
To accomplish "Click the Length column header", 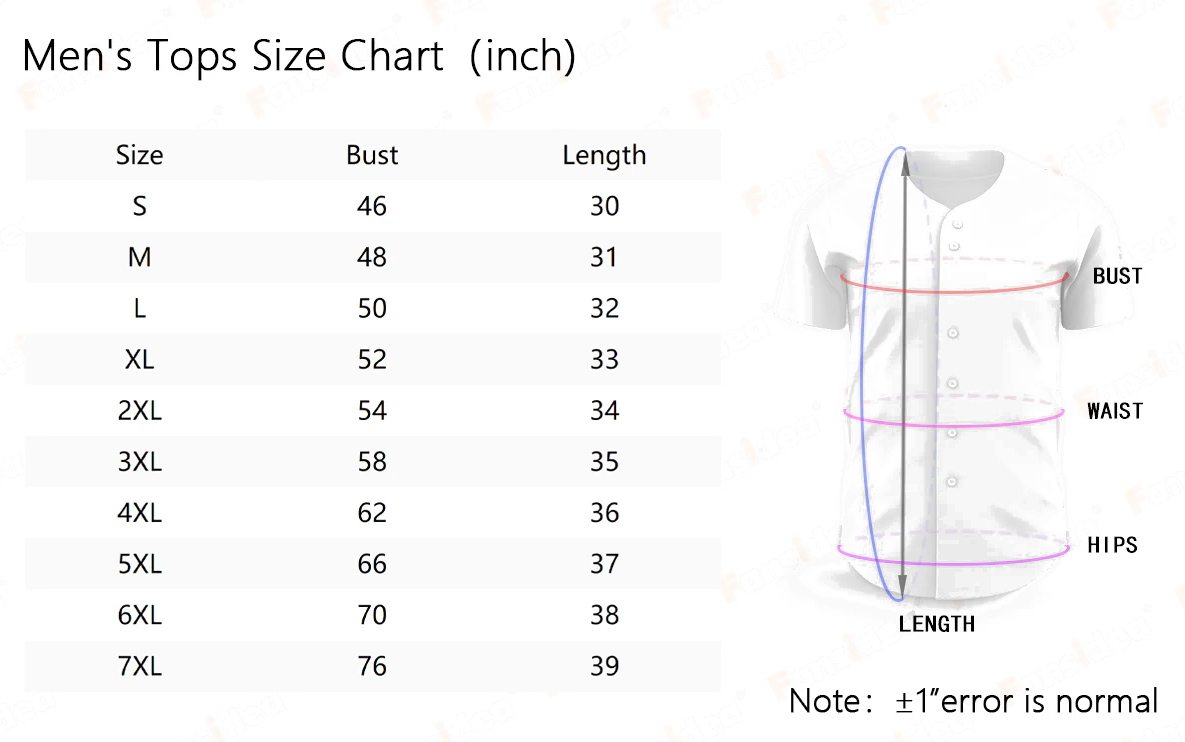I will 604,156.
